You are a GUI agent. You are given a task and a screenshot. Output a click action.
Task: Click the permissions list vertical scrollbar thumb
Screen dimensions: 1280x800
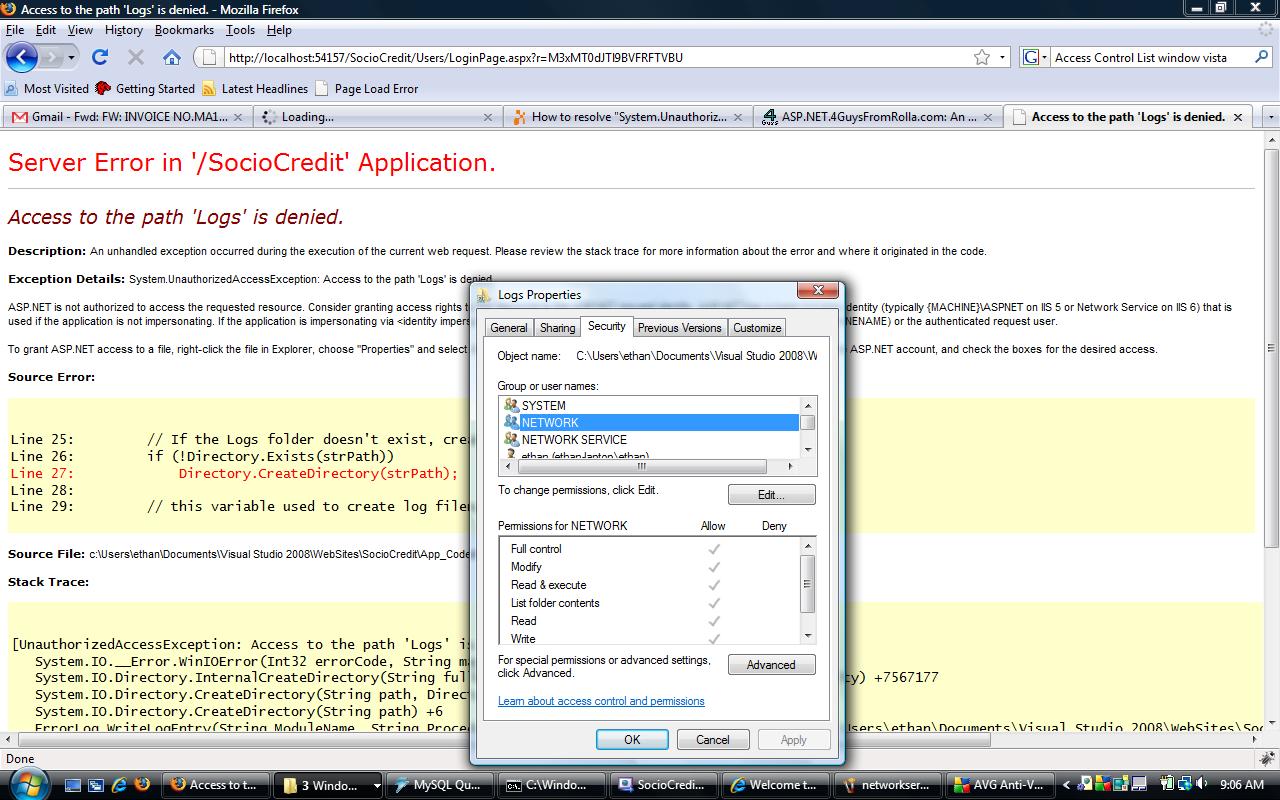(x=808, y=583)
